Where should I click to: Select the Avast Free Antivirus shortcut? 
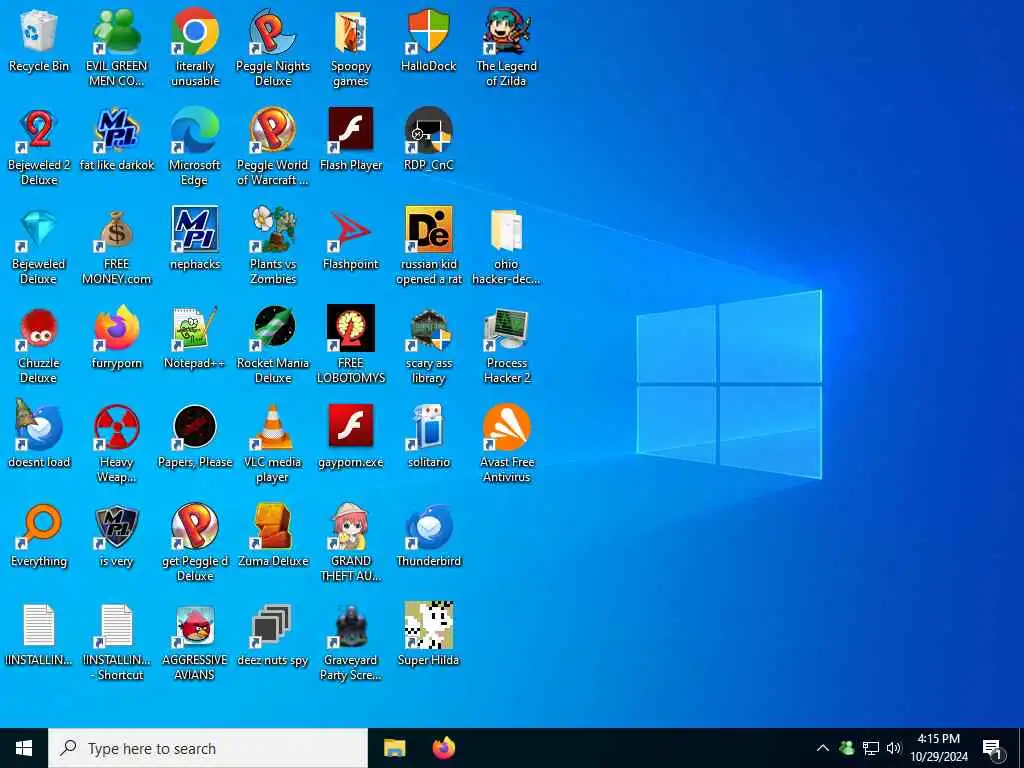tap(506, 427)
